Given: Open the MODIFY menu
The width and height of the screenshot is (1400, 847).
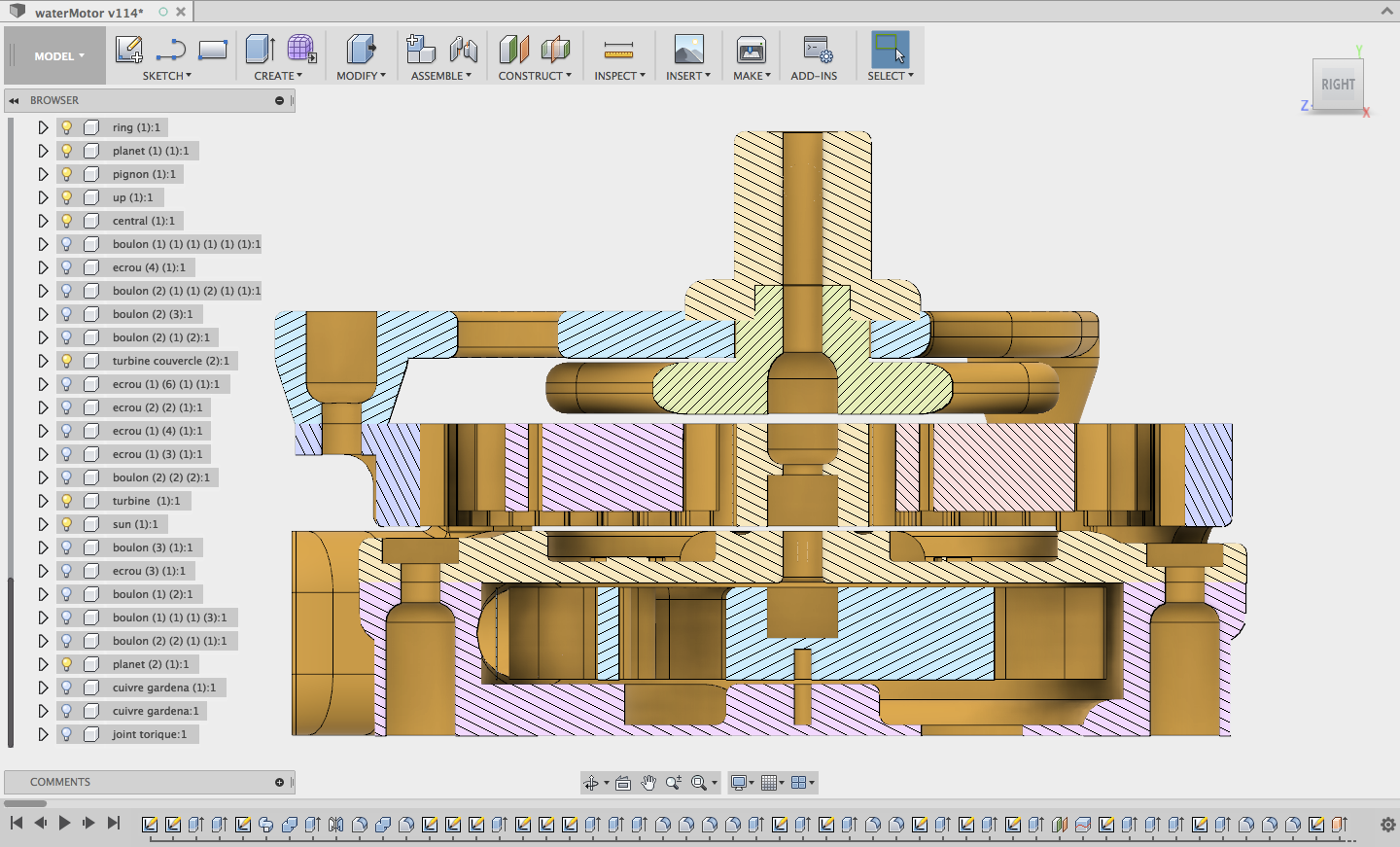Looking at the screenshot, I should (x=361, y=76).
